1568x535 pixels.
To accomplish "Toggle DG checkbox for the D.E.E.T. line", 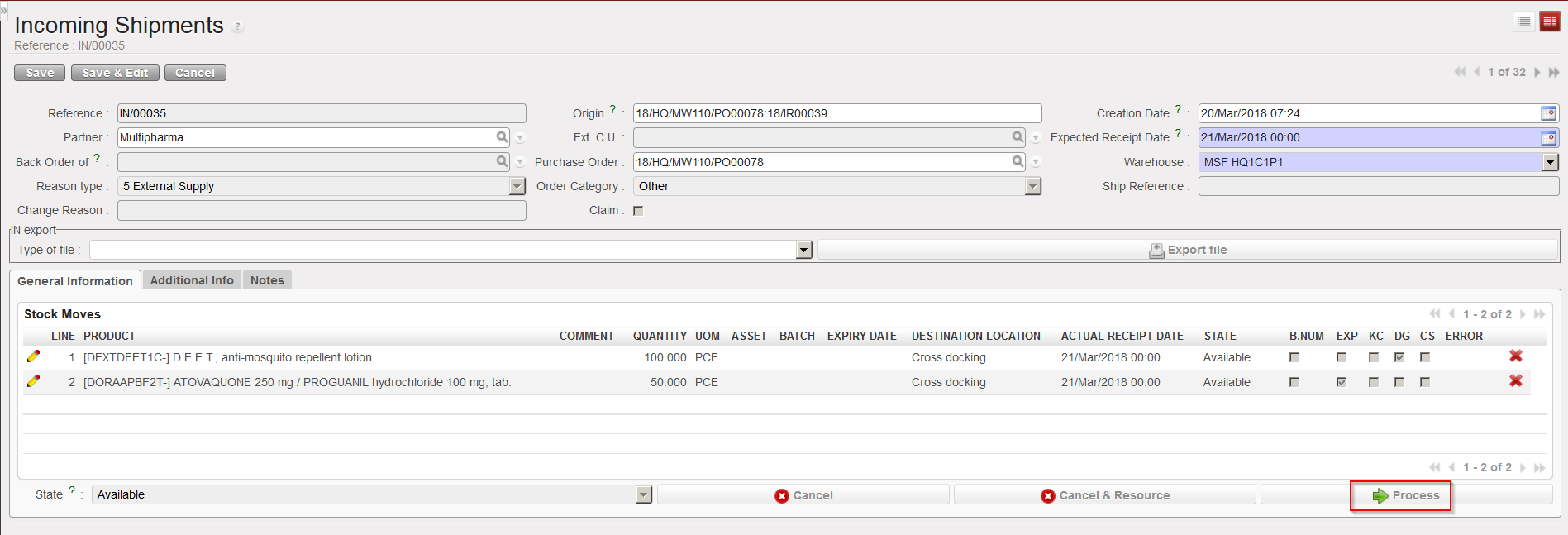I will pos(1399,358).
